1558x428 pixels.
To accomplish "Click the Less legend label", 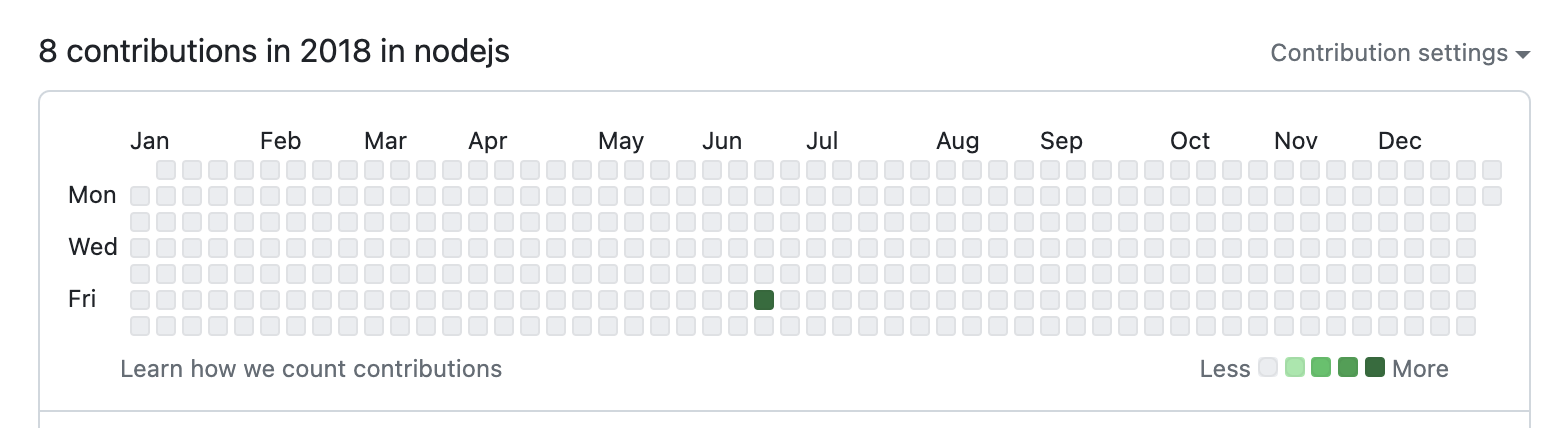I will click(x=1225, y=369).
